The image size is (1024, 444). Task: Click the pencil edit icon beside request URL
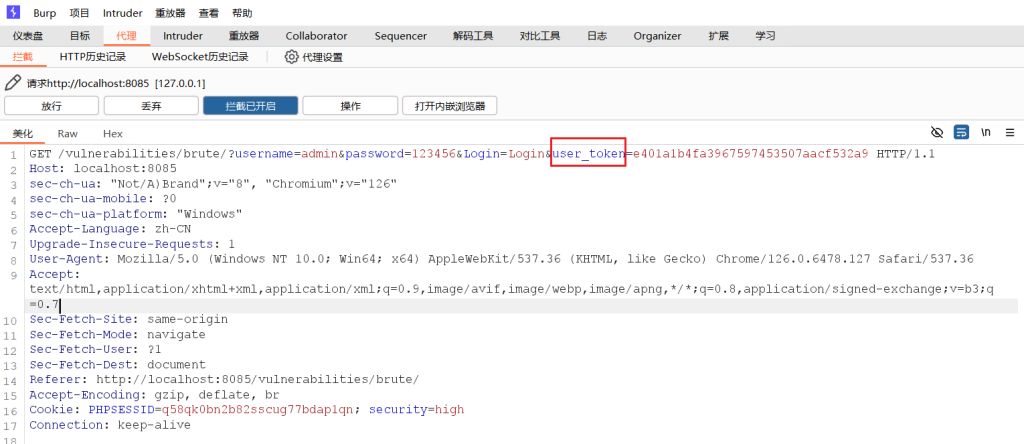tap(13, 84)
